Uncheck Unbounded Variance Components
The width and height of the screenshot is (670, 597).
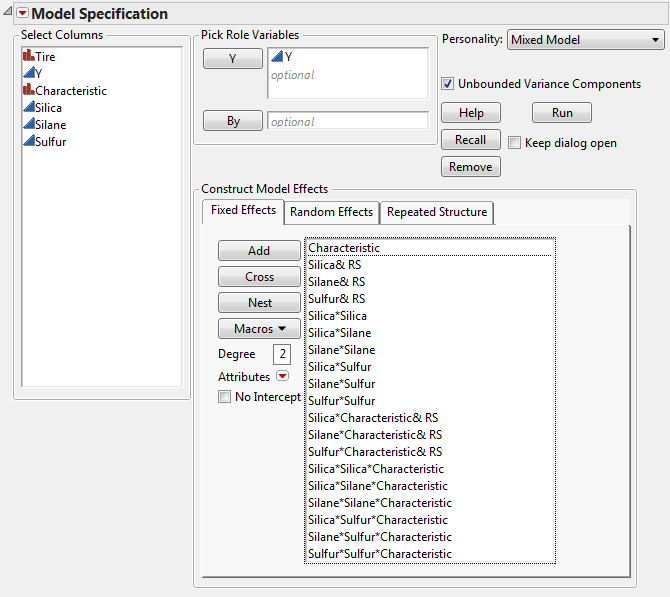pos(447,84)
